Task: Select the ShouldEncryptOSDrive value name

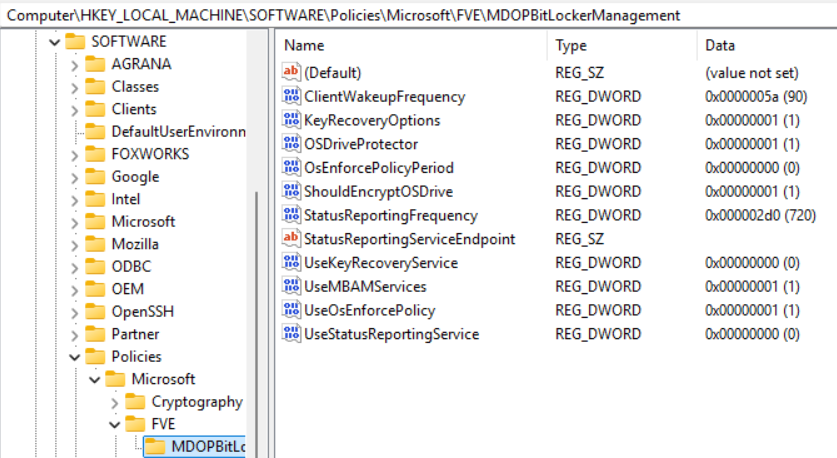Action: tap(378, 192)
